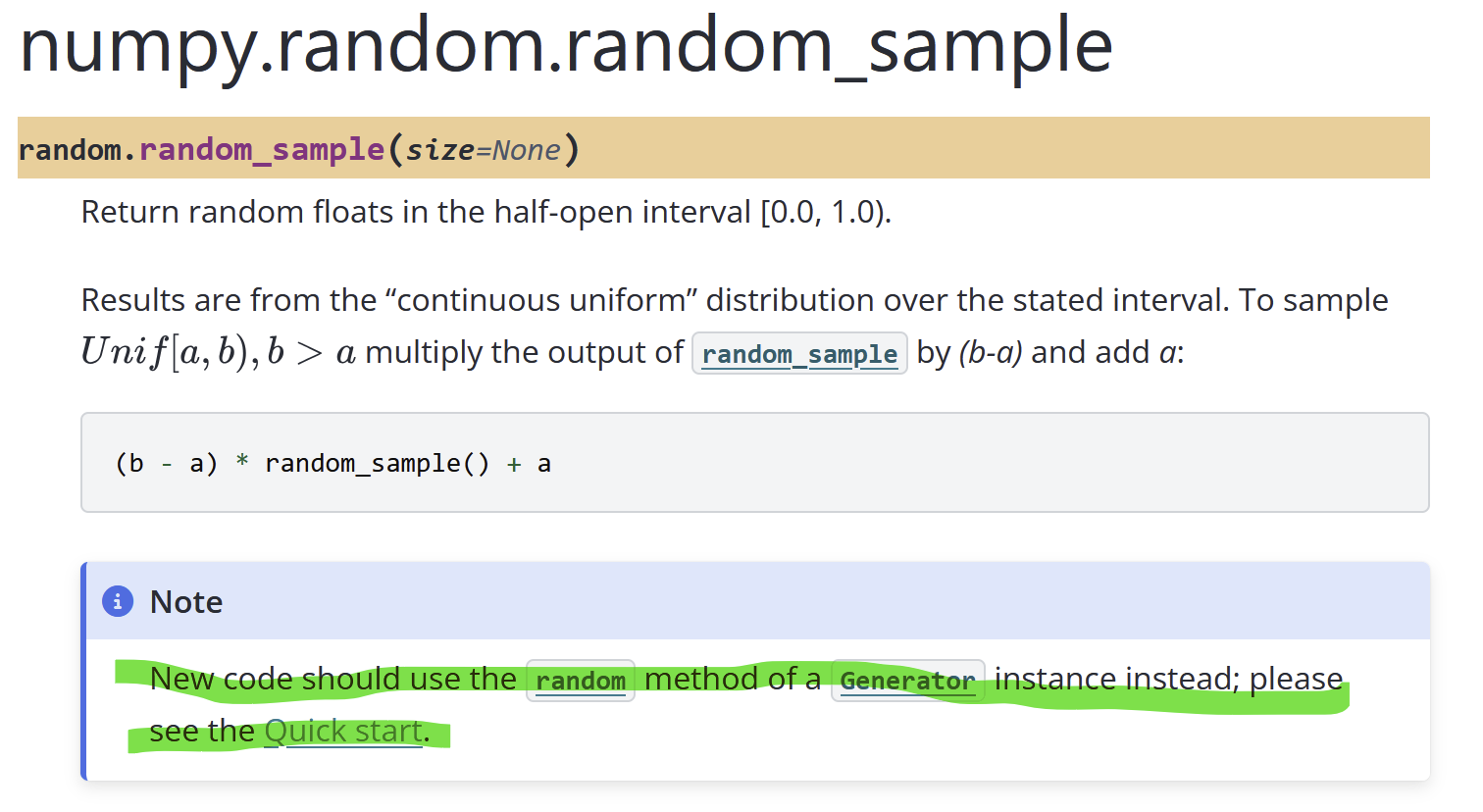The height and width of the screenshot is (812, 1483).
Task: Click the None default value in signature
Action: tap(526, 149)
